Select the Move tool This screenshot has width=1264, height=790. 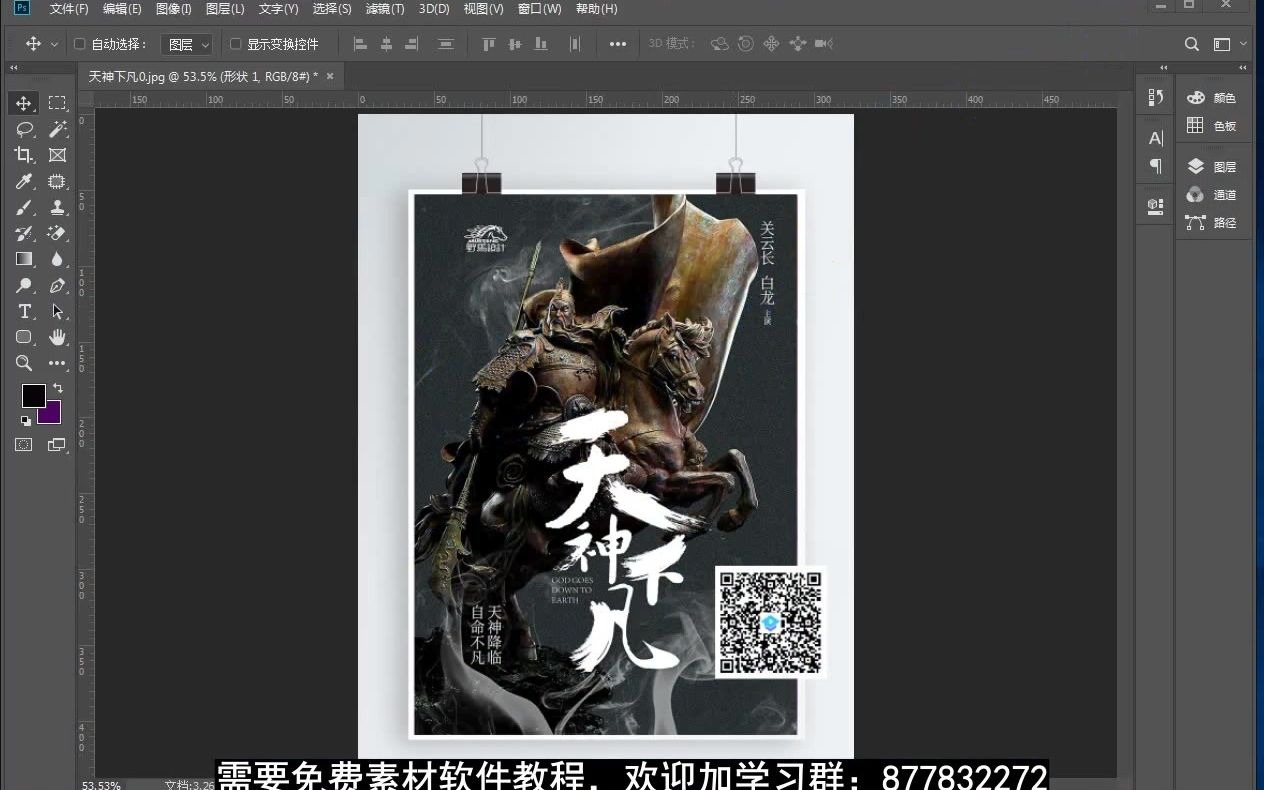pyautogui.click(x=25, y=102)
